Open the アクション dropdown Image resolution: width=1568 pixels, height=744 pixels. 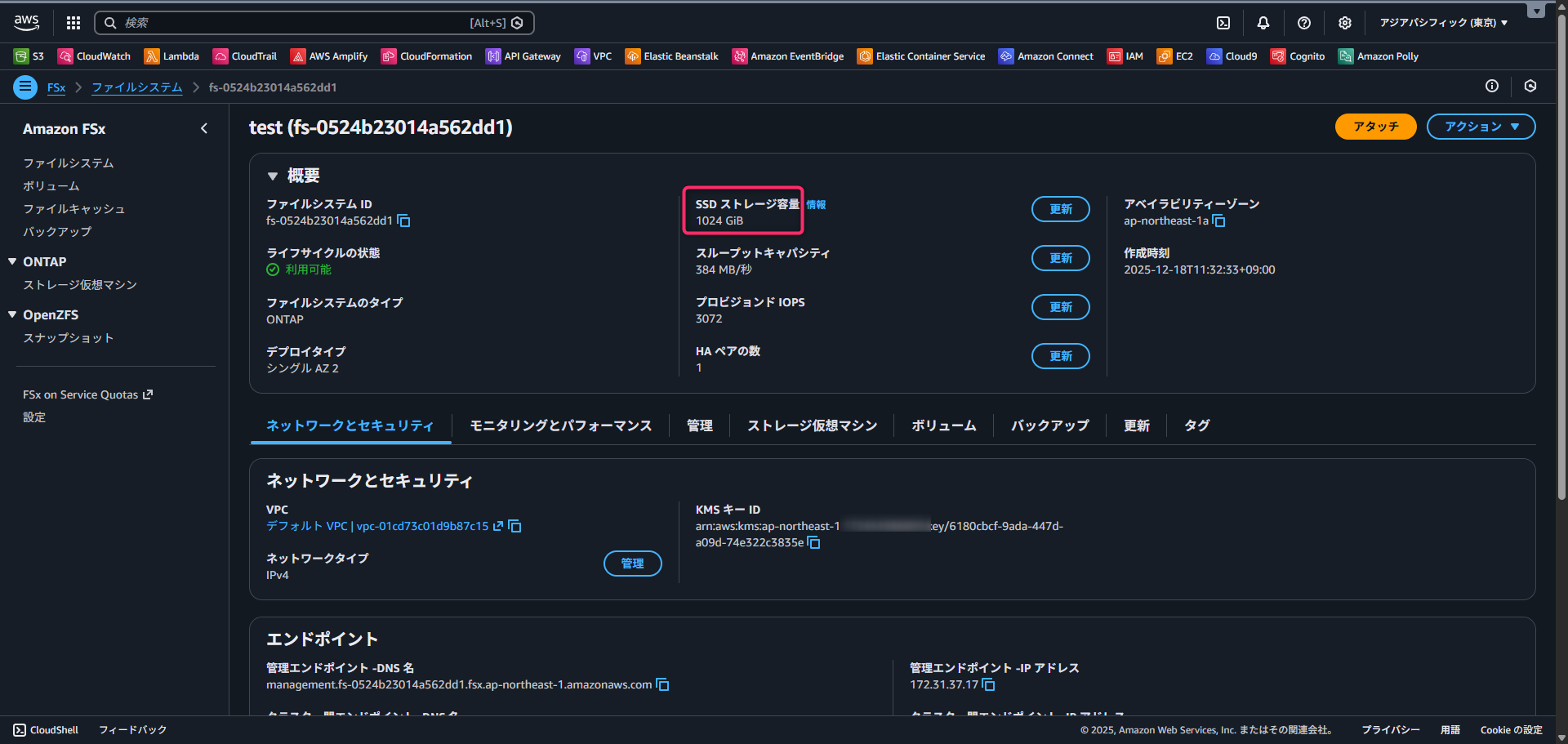click(1481, 127)
